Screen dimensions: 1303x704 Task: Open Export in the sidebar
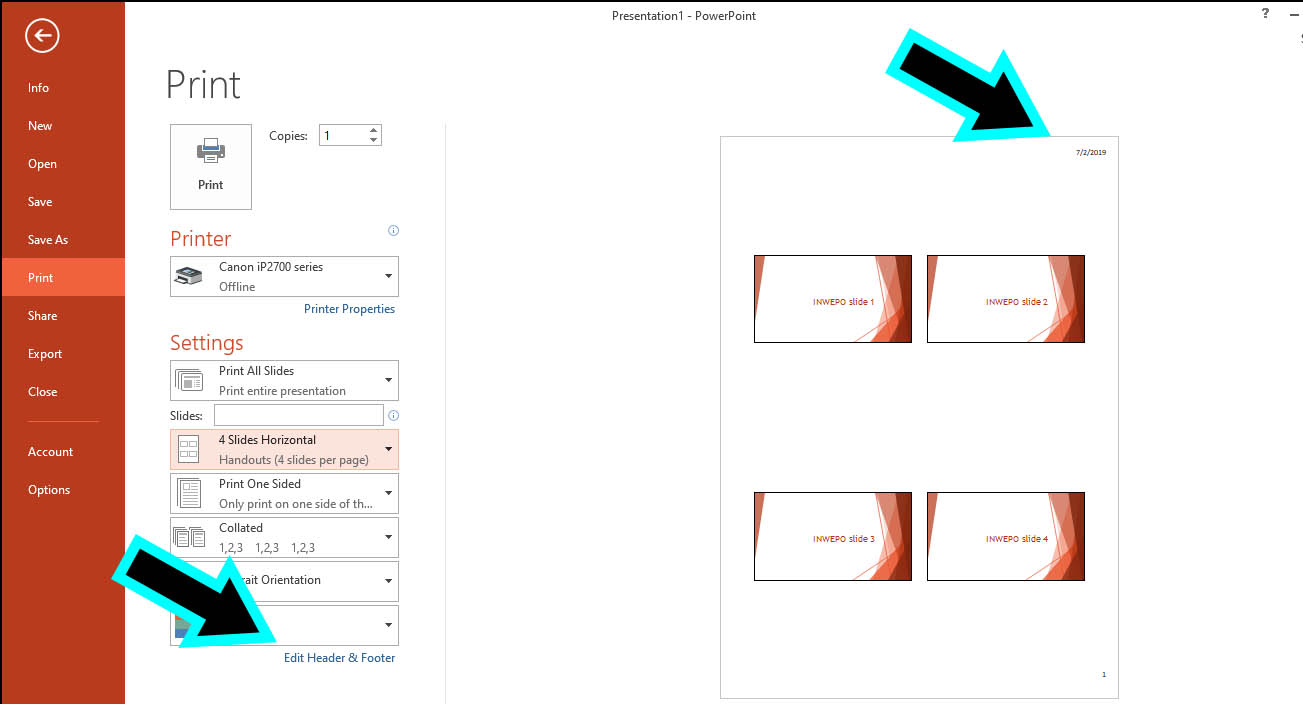62,353
